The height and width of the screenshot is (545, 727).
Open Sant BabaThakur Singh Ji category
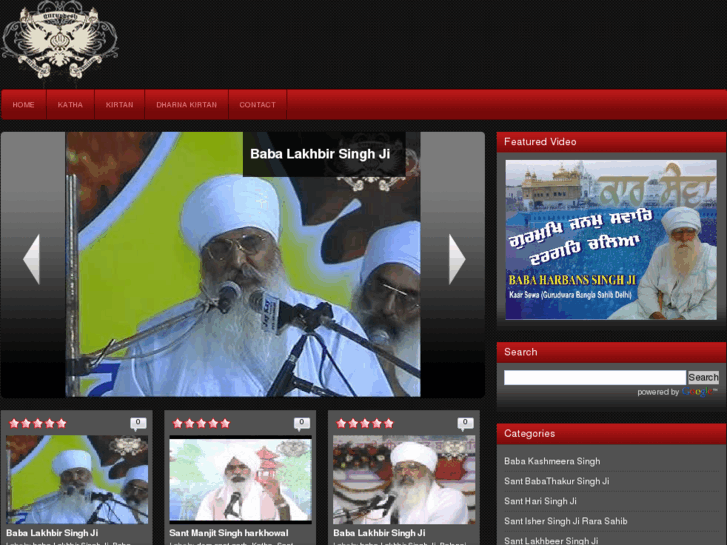(557, 481)
